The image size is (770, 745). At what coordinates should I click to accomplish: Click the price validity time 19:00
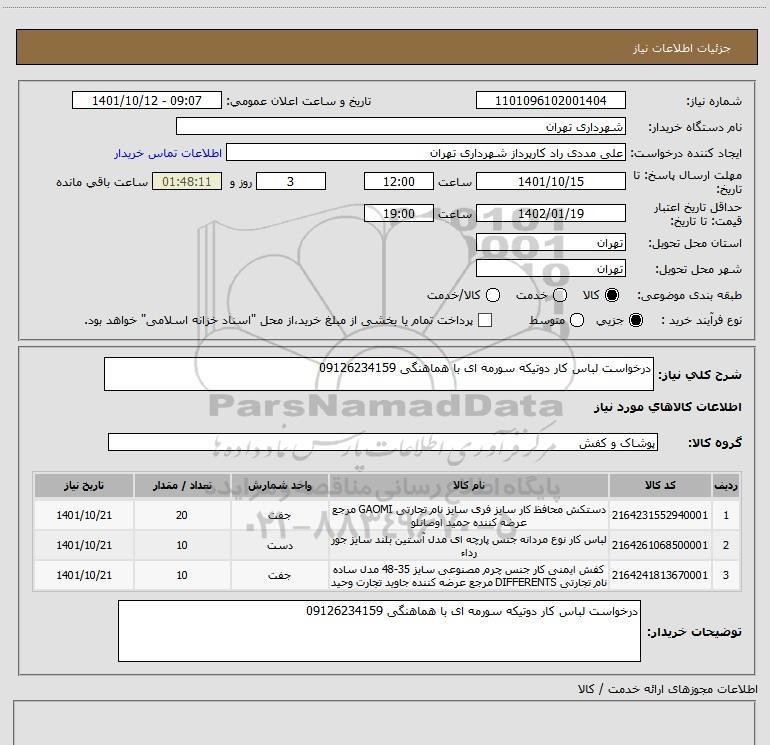click(399, 213)
